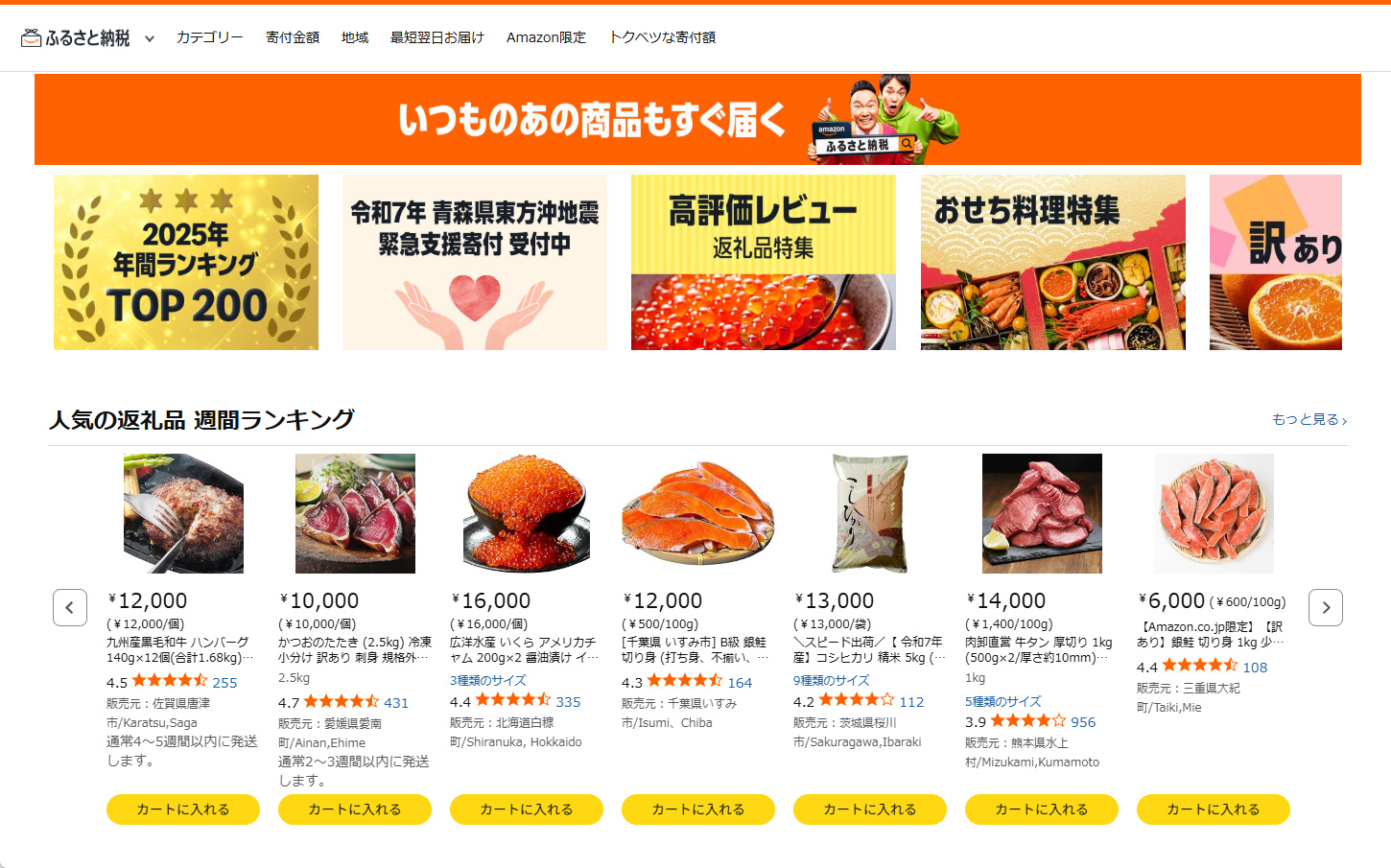This screenshot has width=1391, height=868.
Task: Click the コシヒカリ rice bag image
Action: 870,514
